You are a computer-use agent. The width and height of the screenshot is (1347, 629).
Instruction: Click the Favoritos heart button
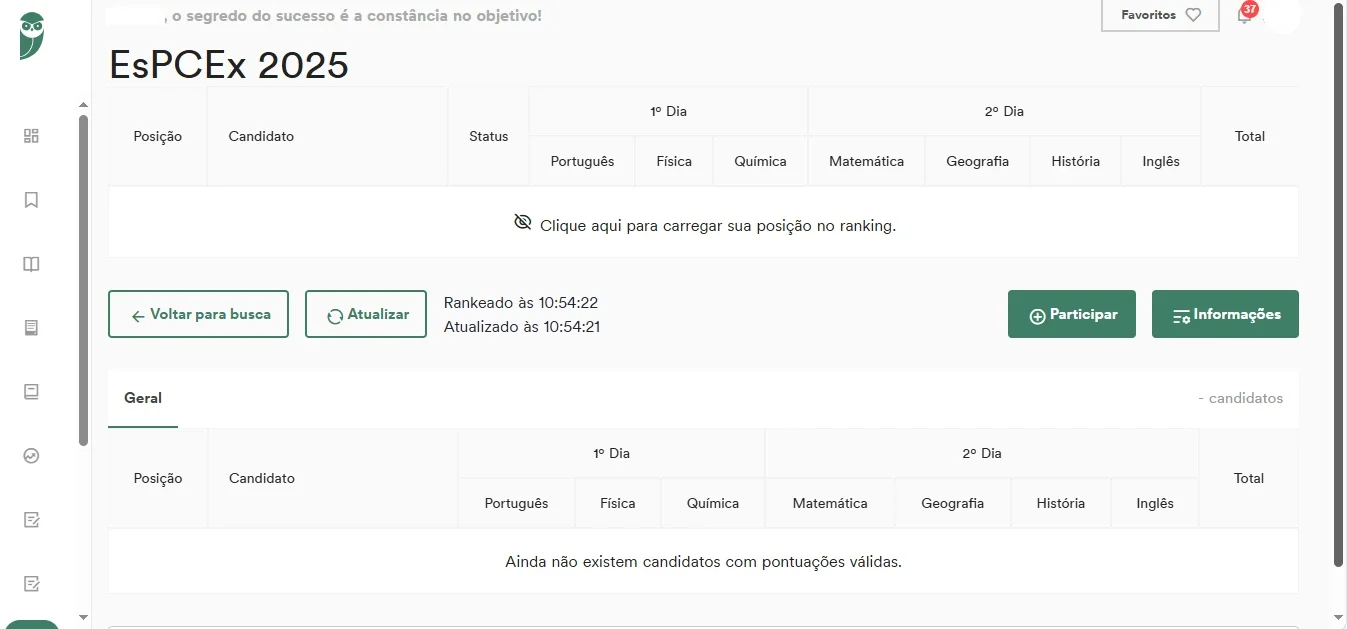tap(1160, 15)
